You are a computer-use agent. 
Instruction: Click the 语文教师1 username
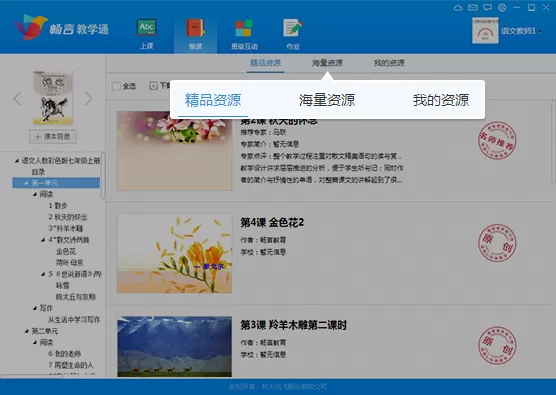click(x=518, y=31)
